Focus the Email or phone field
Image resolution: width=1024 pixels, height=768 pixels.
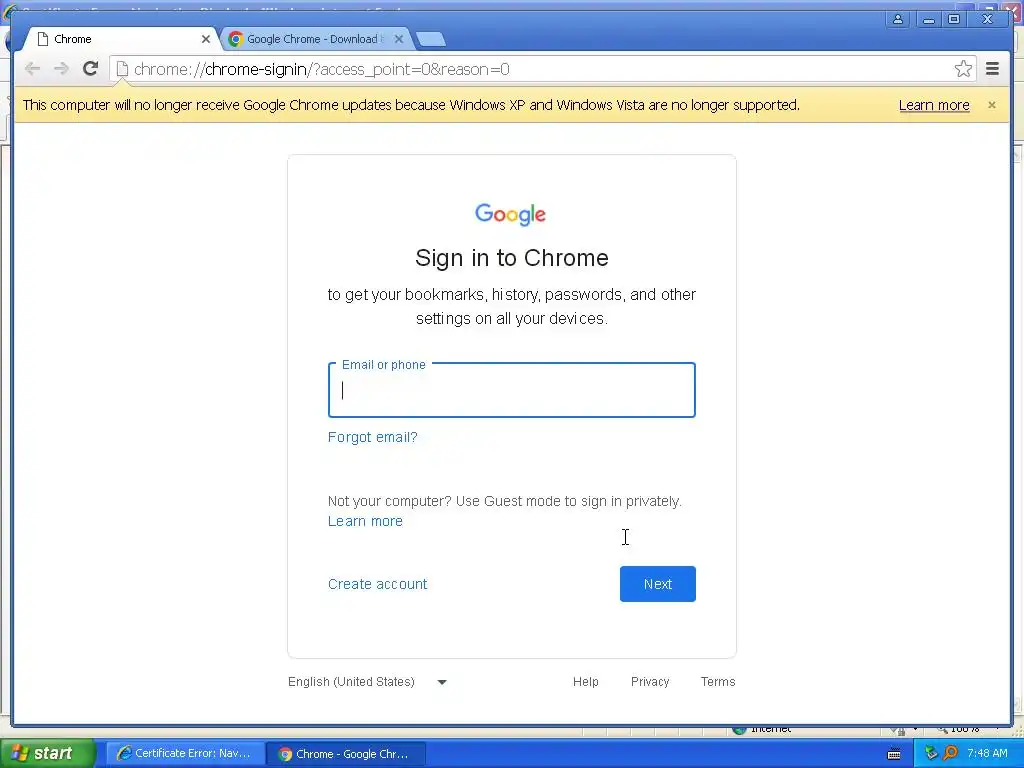pos(511,390)
